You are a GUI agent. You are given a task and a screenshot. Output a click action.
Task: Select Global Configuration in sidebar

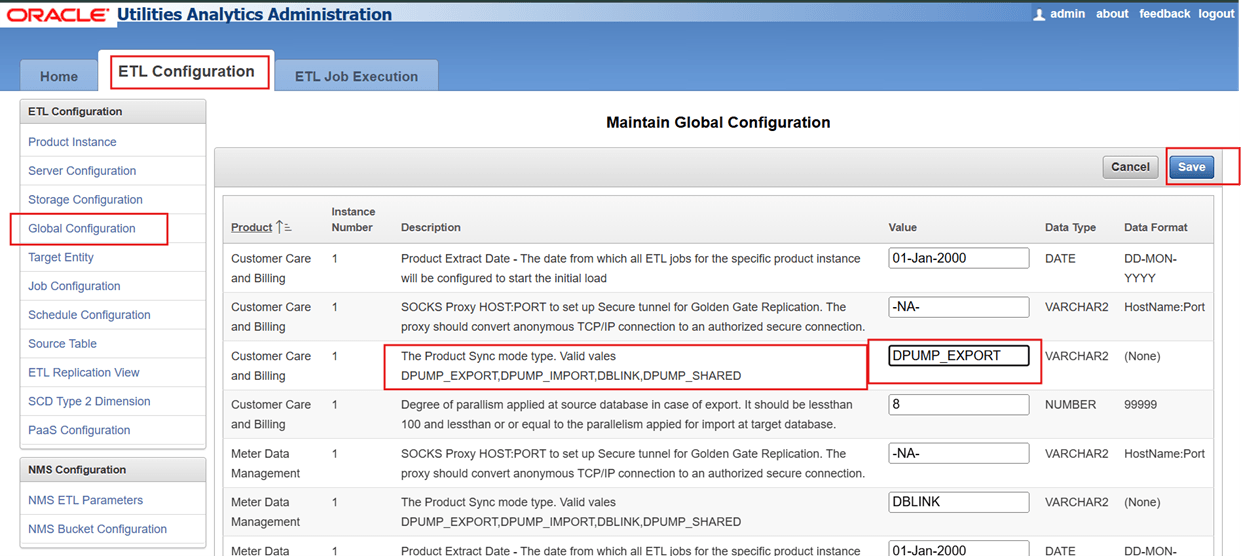[82, 229]
